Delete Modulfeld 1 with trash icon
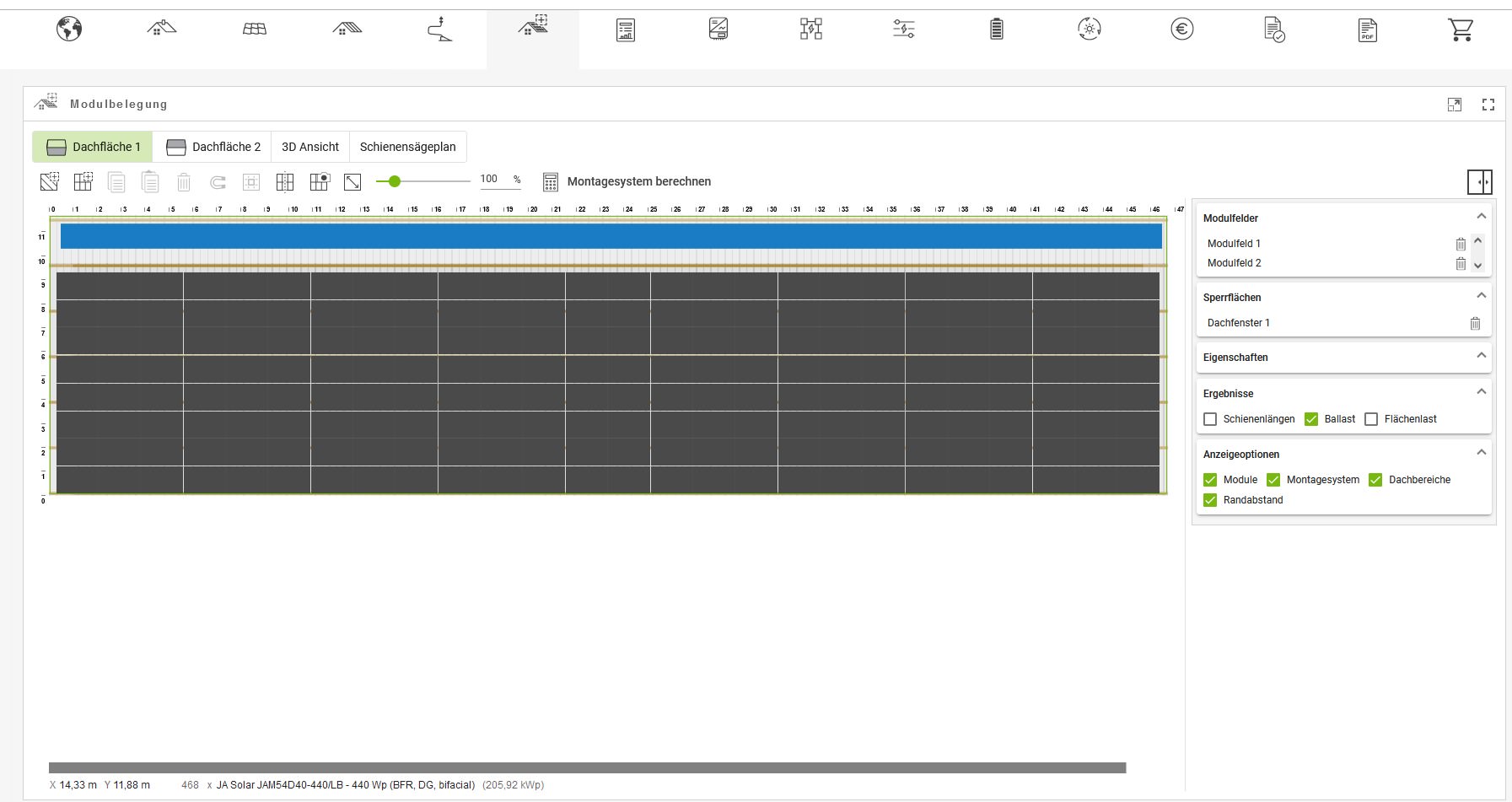This screenshot has height=802, width=1512. (x=1461, y=244)
